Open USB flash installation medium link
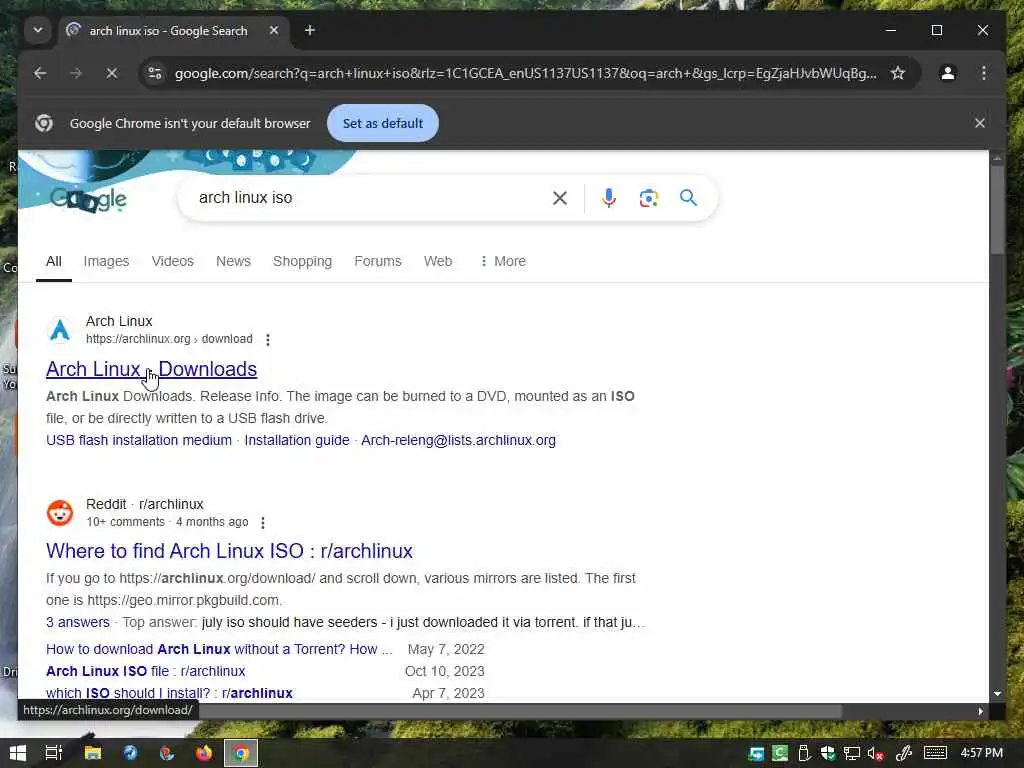The height and width of the screenshot is (768, 1024). (x=139, y=440)
